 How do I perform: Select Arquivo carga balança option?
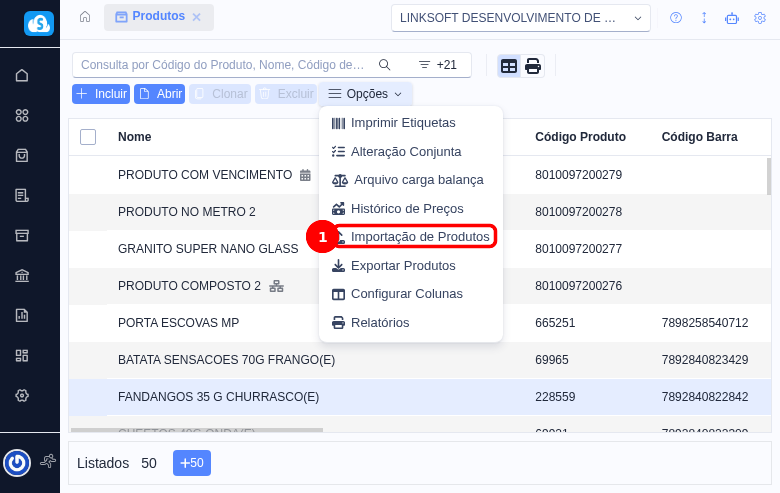pos(407,180)
